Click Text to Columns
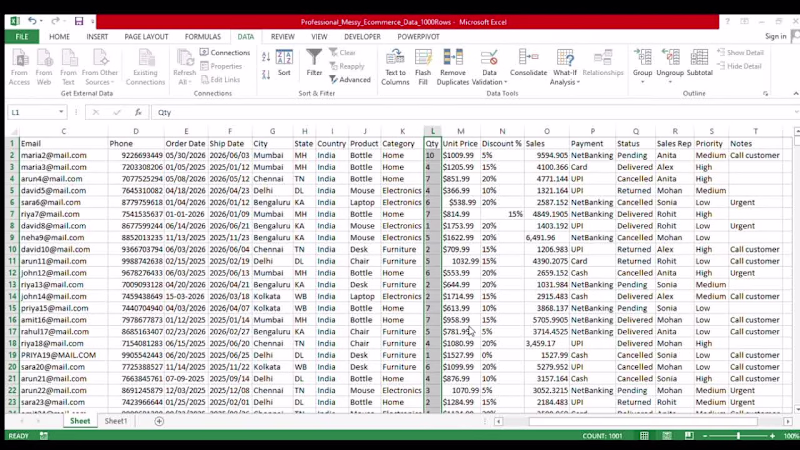Viewport: 800px width, 450px height. tap(395, 67)
